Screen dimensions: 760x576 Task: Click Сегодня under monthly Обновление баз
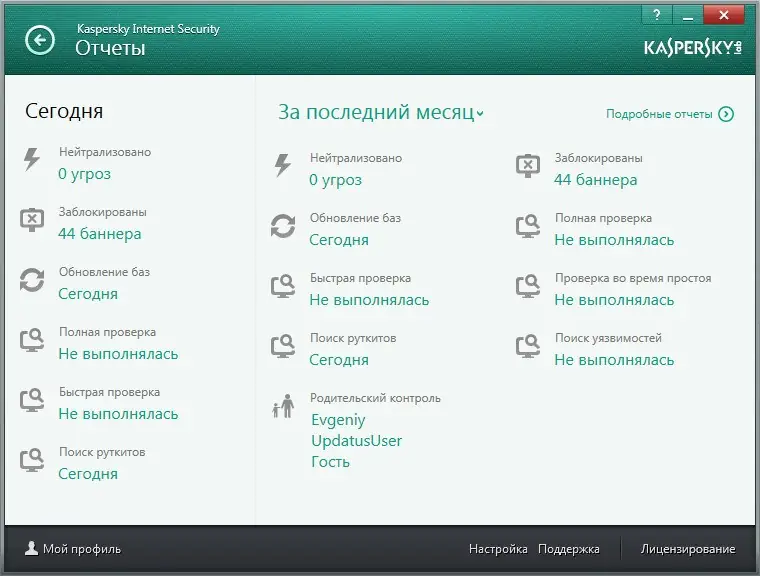coord(339,240)
